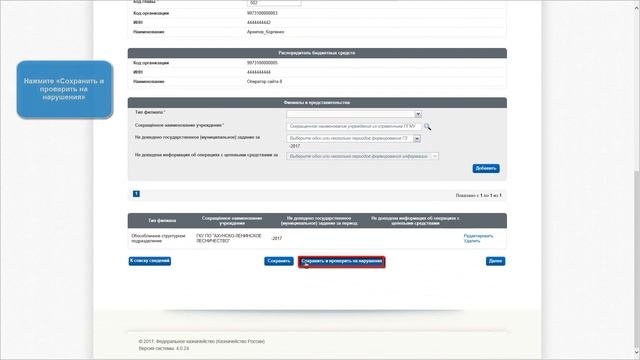Click the Удалить link in table row
This screenshot has height=360, width=640.
471,241
